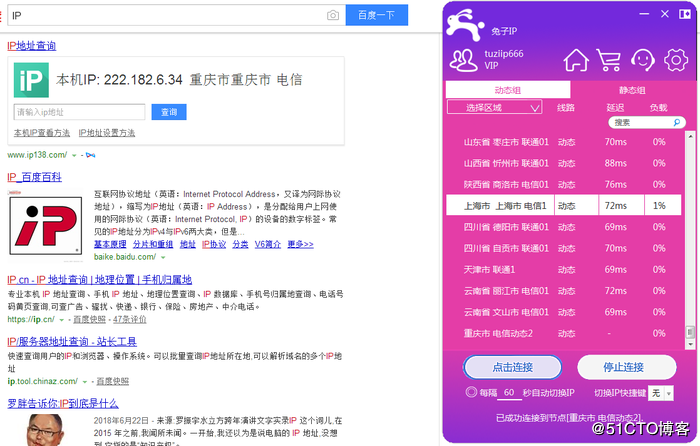Open the settings gear in 兔子IP
Viewport: 700px width, 446px height.
pyautogui.click(x=676, y=60)
